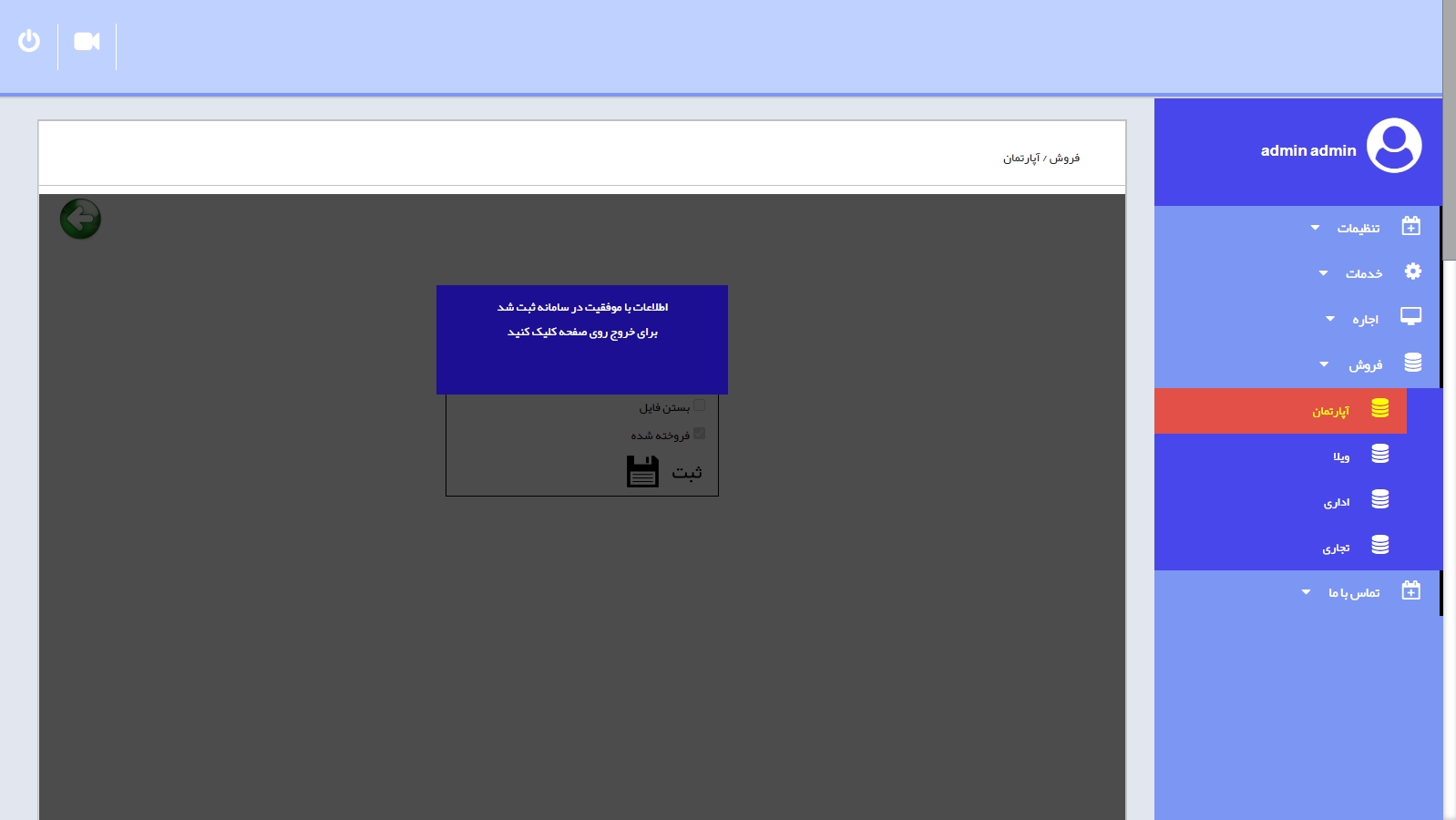
Task: Click the video camera icon
Action: [x=87, y=42]
